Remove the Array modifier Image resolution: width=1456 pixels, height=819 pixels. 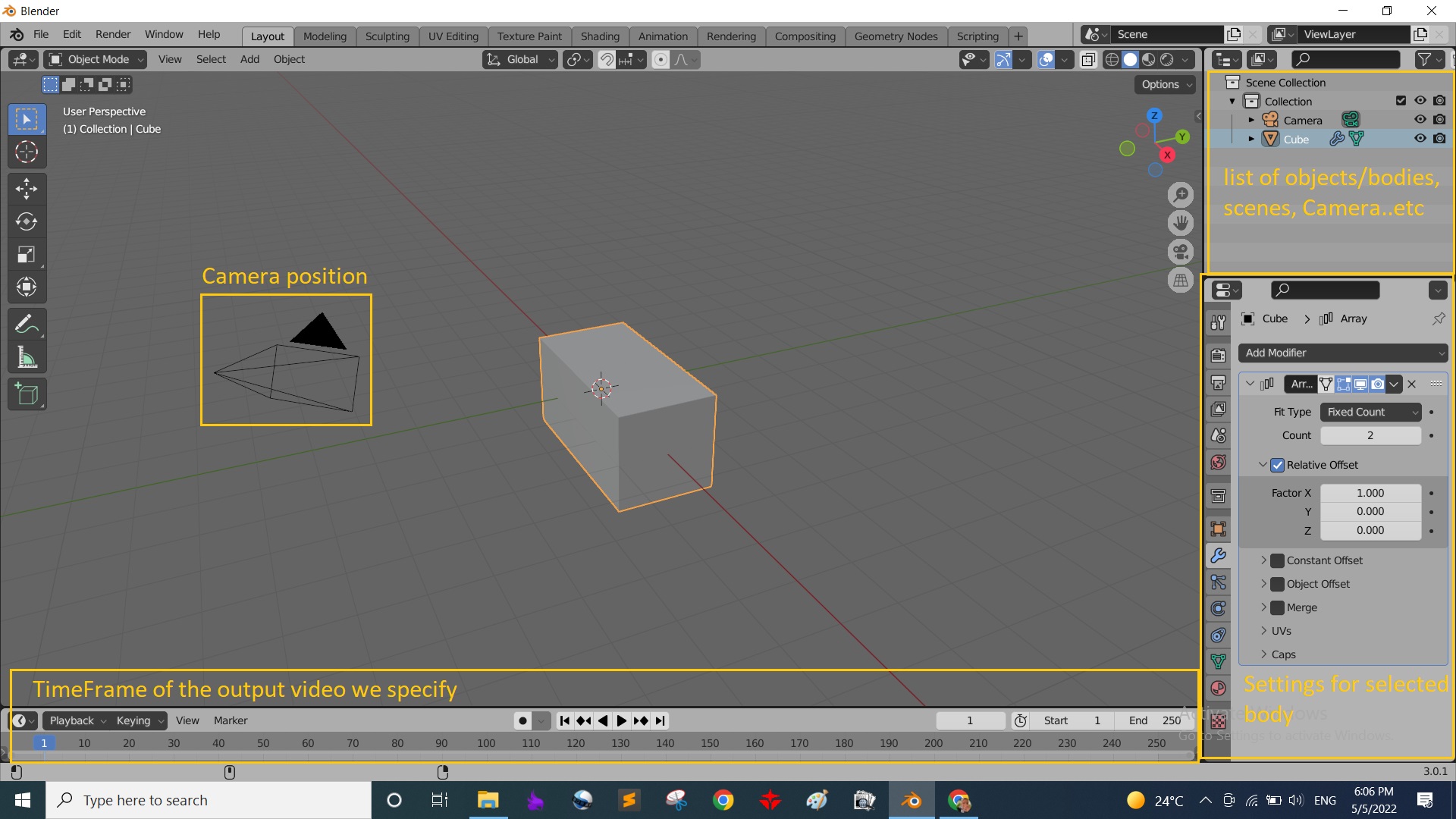1412,384
